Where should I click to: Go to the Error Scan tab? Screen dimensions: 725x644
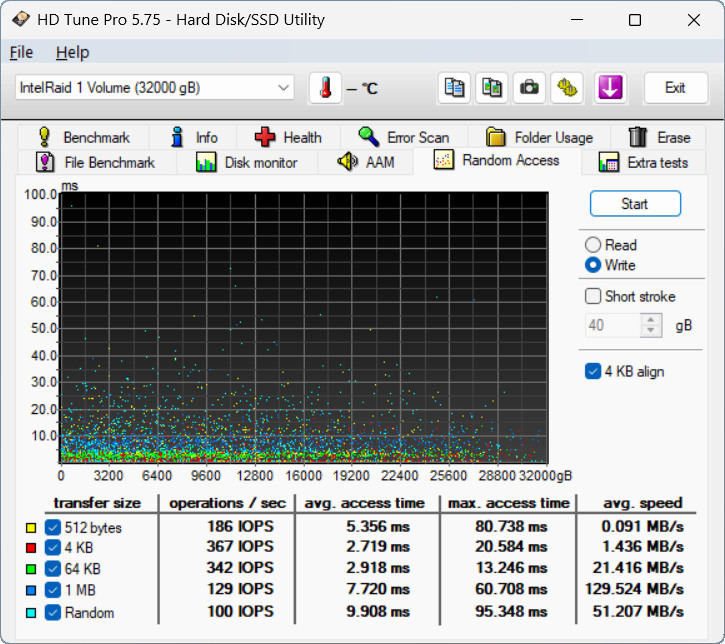[x=404, y=137]
